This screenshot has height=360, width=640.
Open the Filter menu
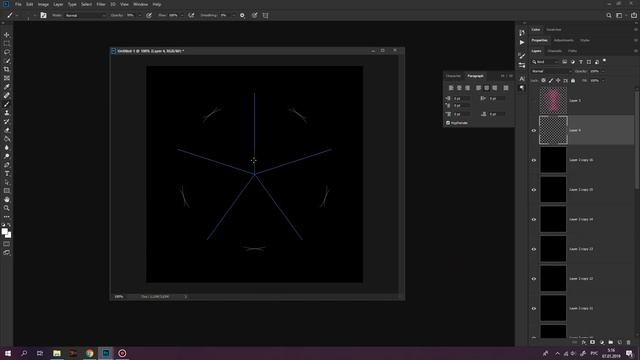tap(101, 4)
